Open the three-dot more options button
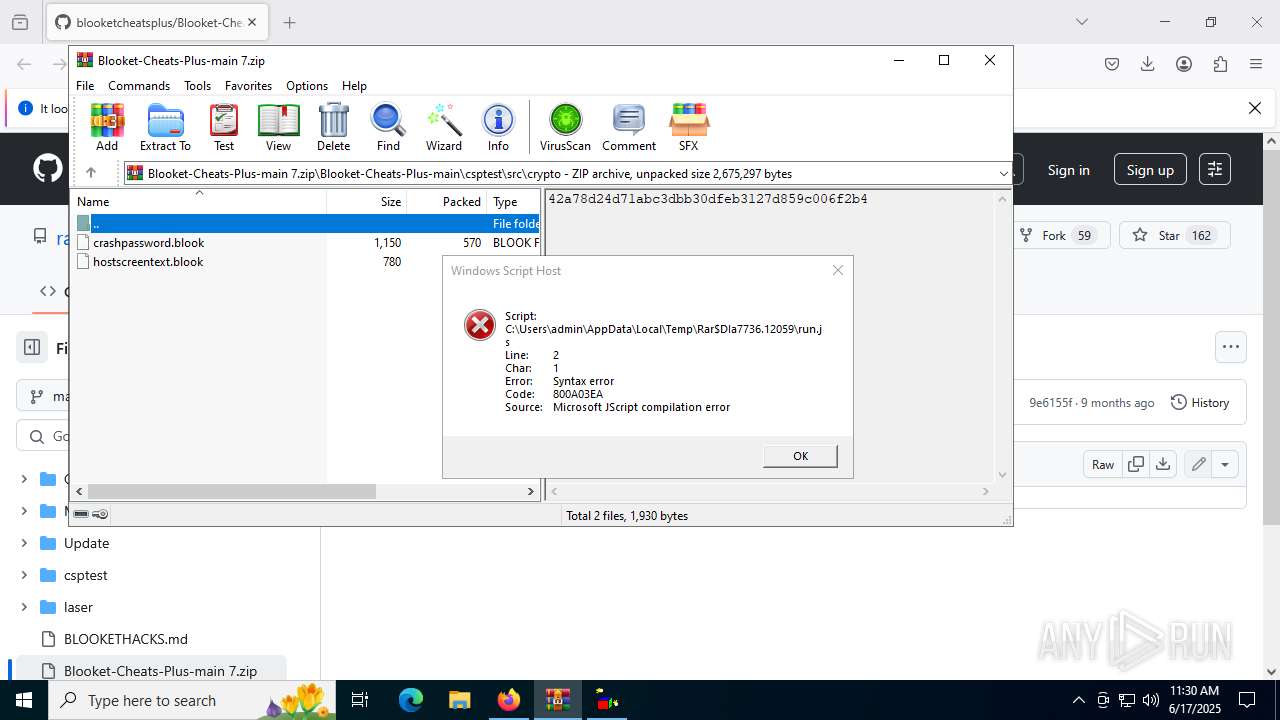The height and width of the screenshot is (720, 1280). point(1231,347)
